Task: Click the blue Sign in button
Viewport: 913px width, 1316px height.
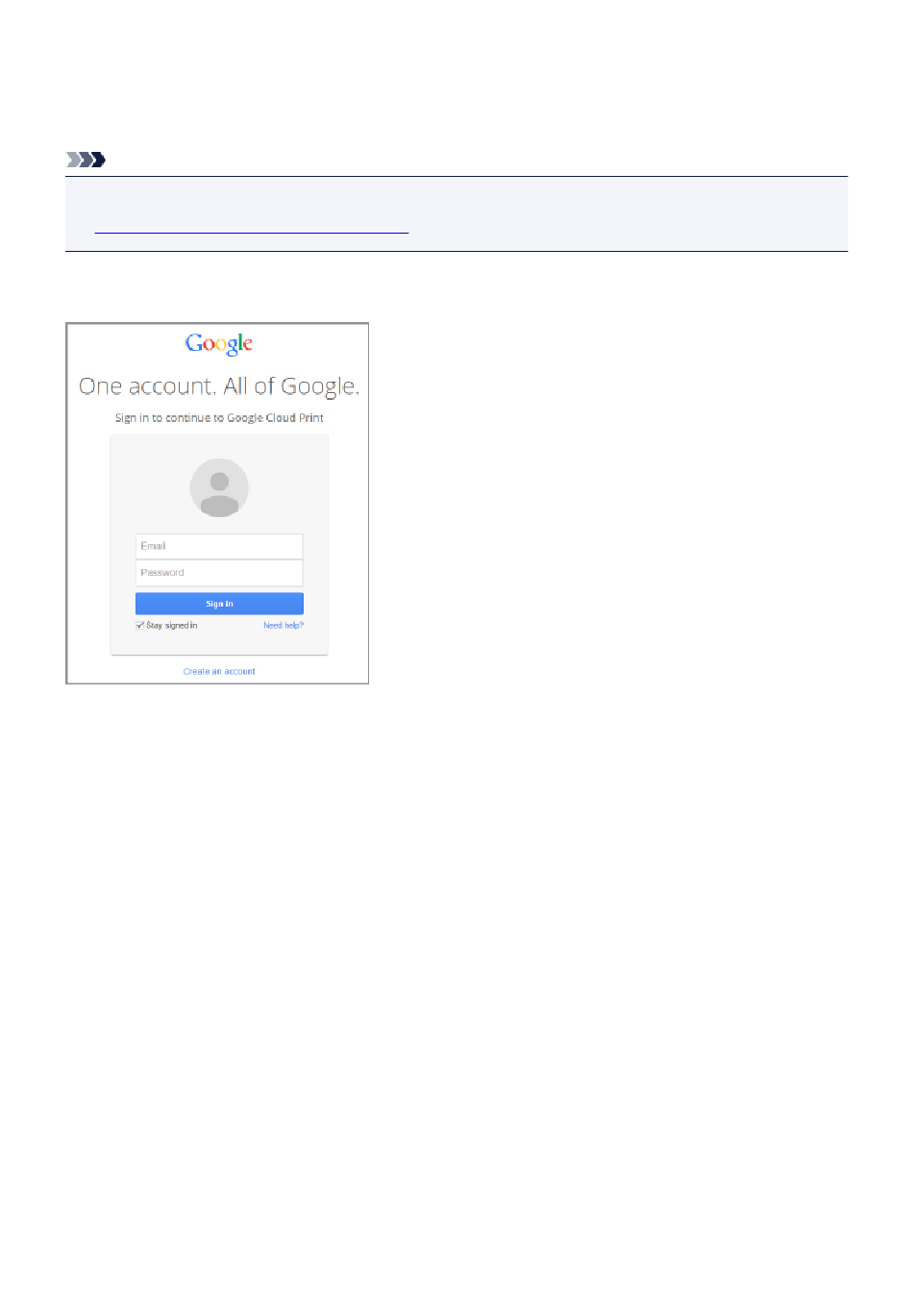Action: pos(219,604)
